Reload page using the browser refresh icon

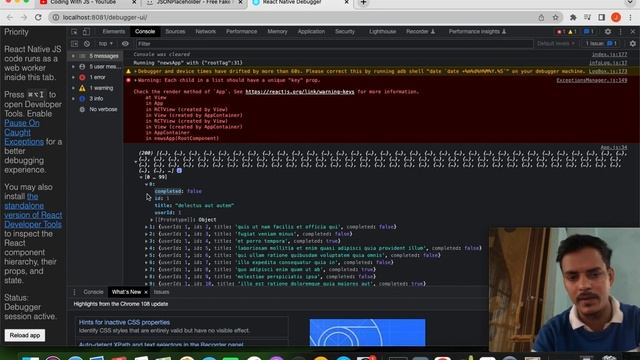38,18
